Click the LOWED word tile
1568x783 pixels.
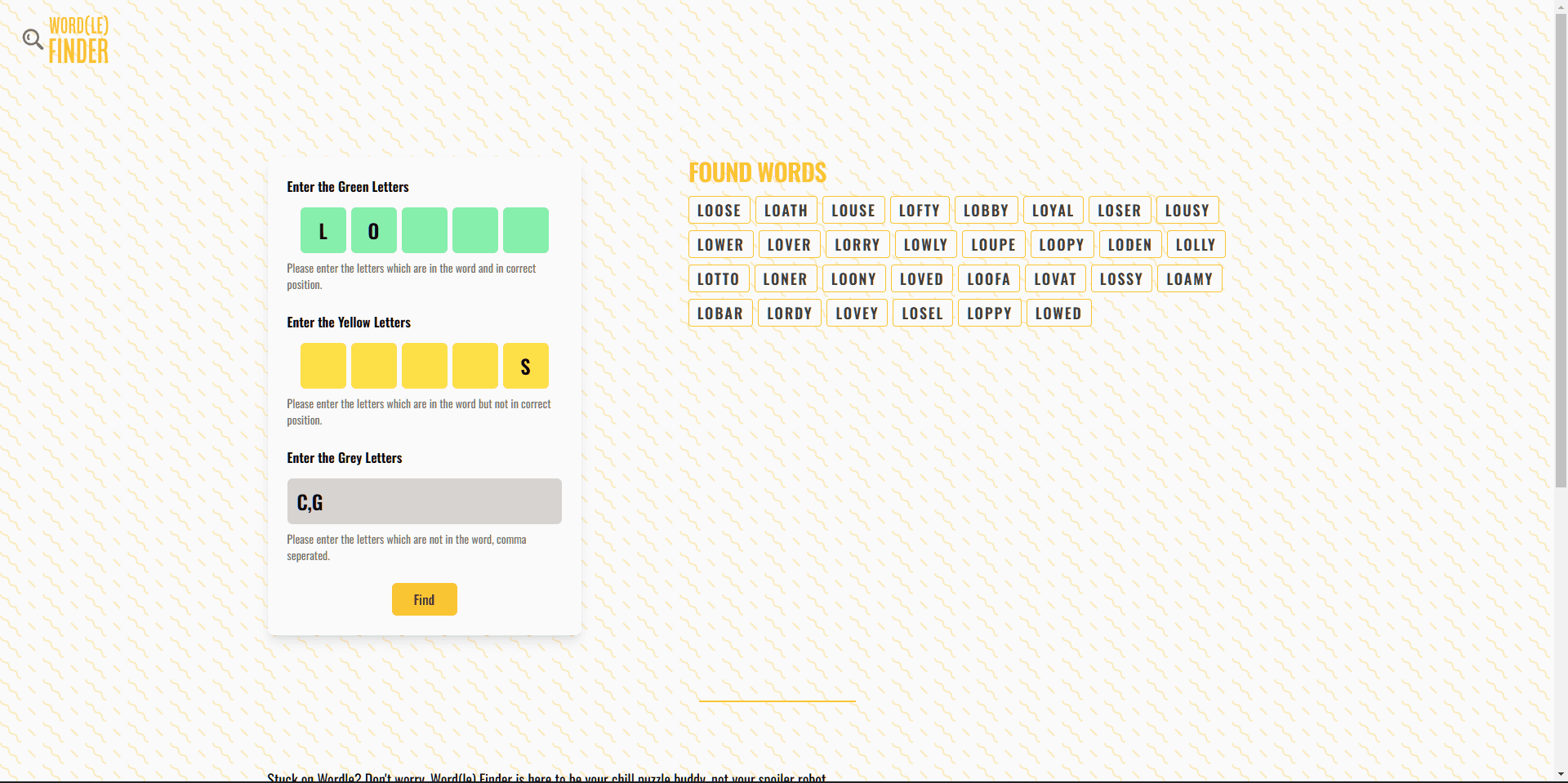(1058, 314)
